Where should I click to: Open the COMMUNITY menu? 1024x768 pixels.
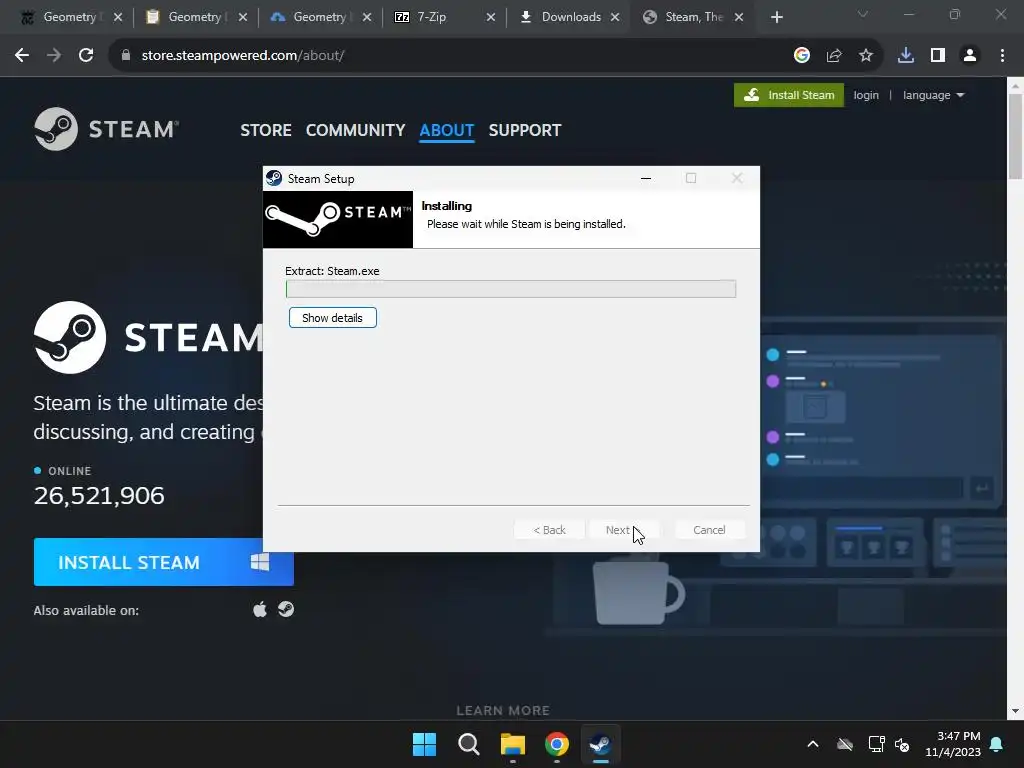point(355,130)
